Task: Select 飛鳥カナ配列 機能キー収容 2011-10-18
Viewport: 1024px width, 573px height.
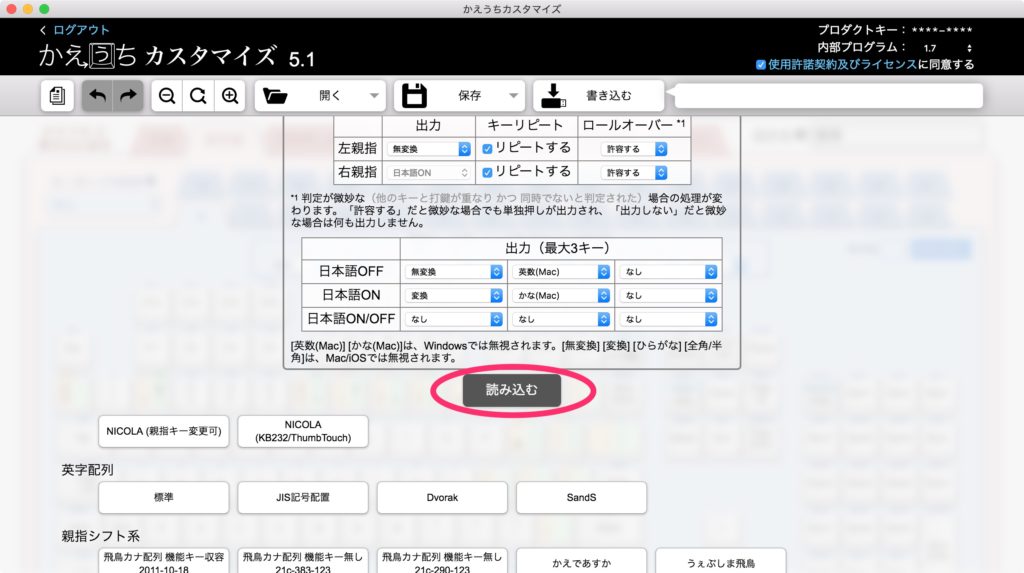Action: [x=164, y=561]
